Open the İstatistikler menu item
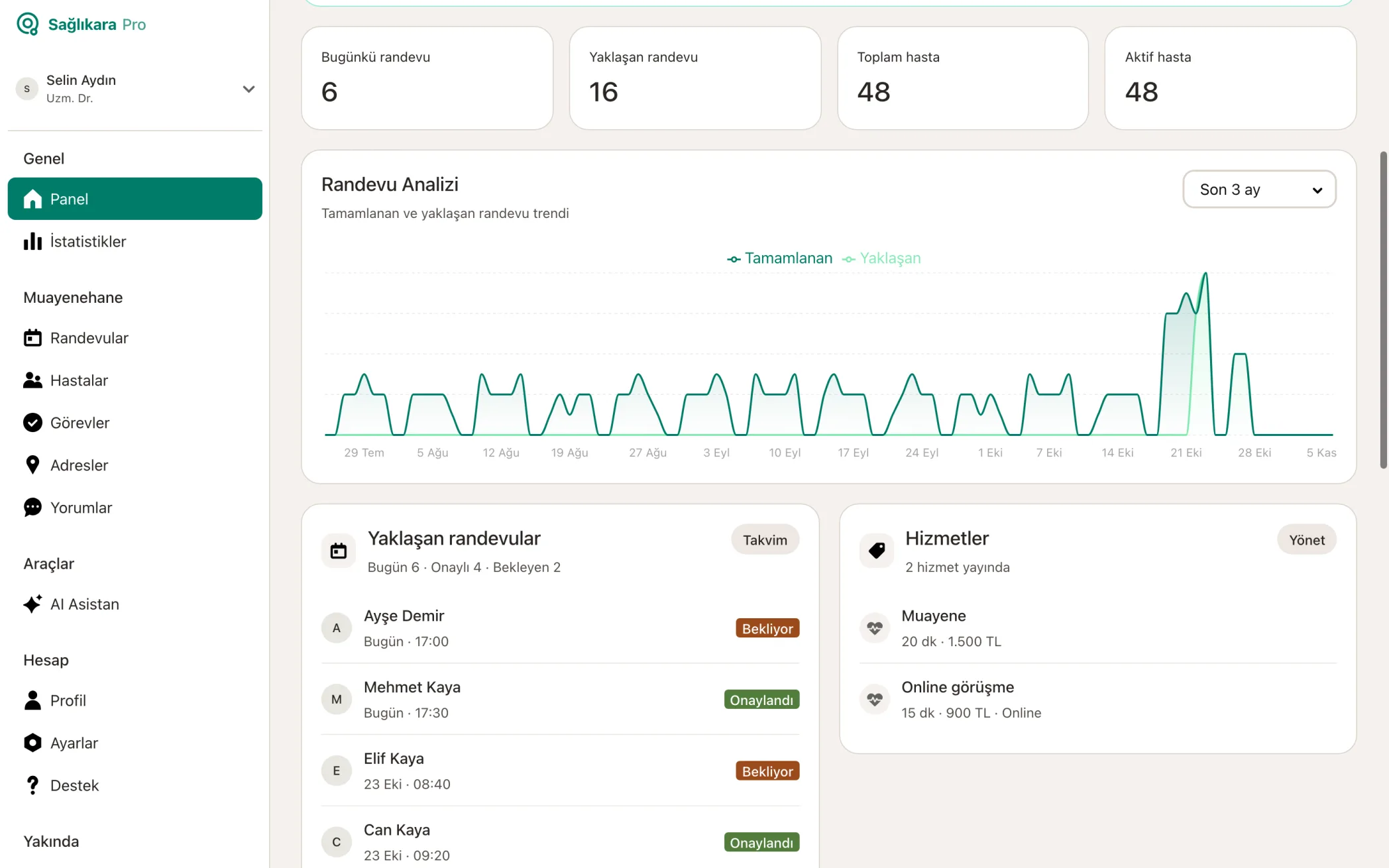 coord(135,241)
